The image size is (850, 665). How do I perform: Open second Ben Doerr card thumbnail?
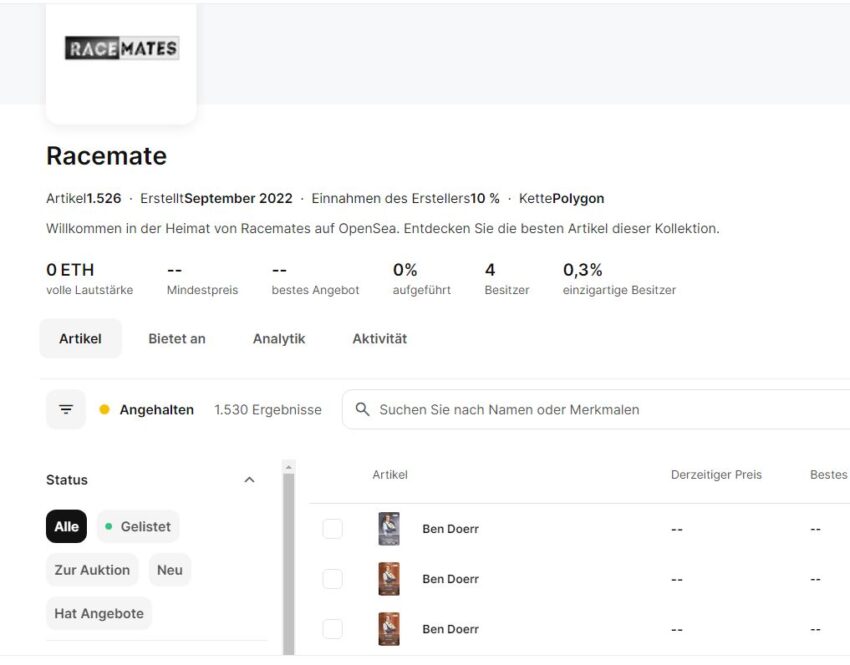pos(389,579)
